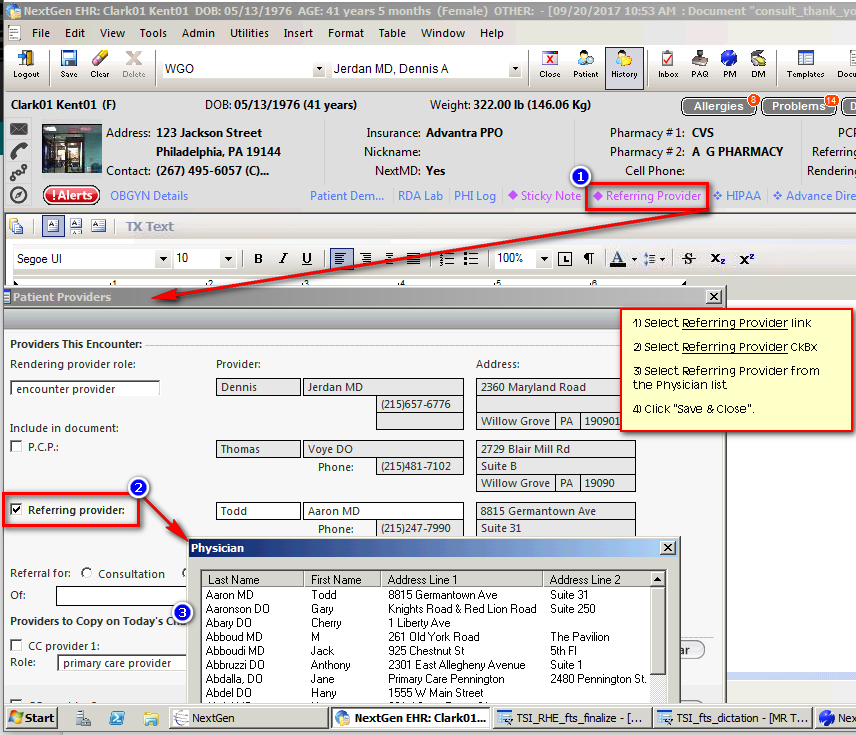Select the Consultation radio button
The image size is (856, 735).
click(x=86, y=573)
